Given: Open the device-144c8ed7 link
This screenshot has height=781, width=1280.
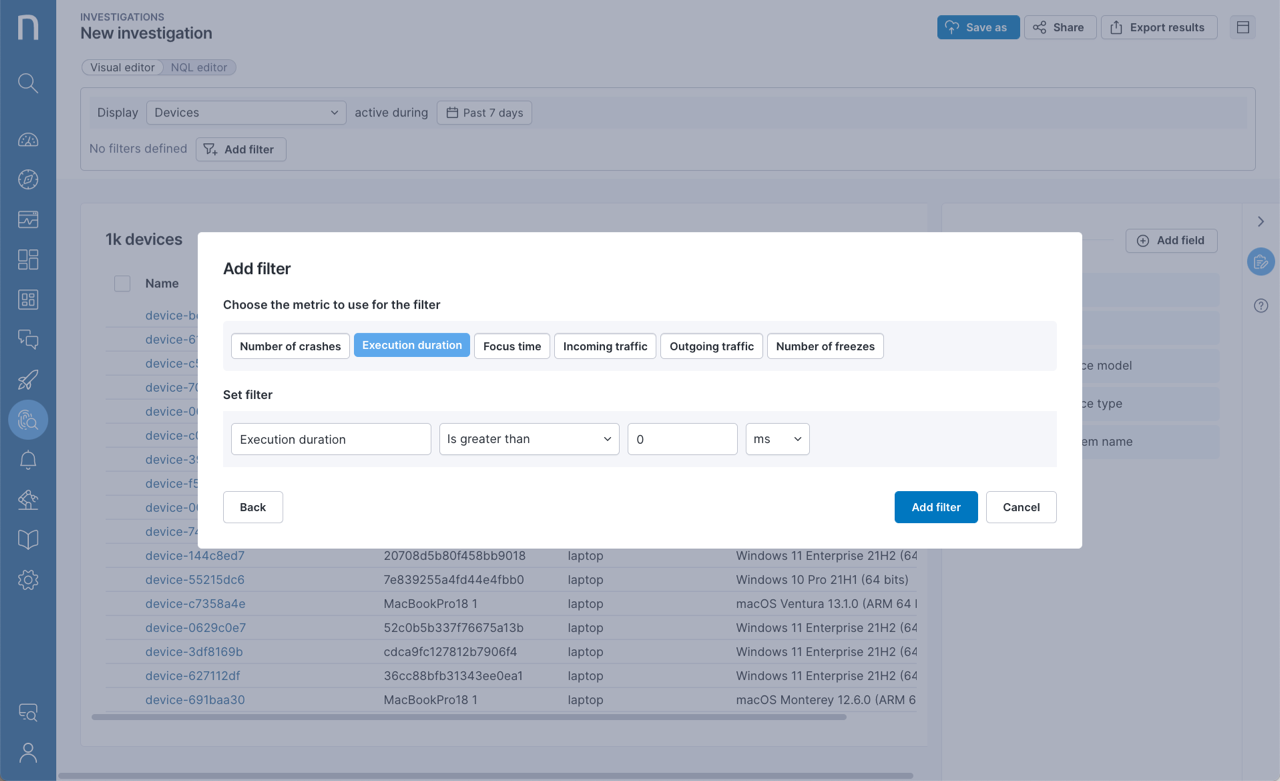Looking at the screenshot, I should [x=194, y=555].
